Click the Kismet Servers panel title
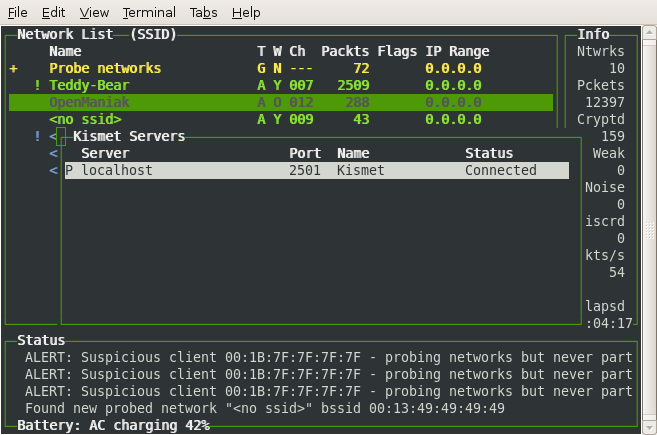This screenshot has width=657, height=435. tap(129, 136)
